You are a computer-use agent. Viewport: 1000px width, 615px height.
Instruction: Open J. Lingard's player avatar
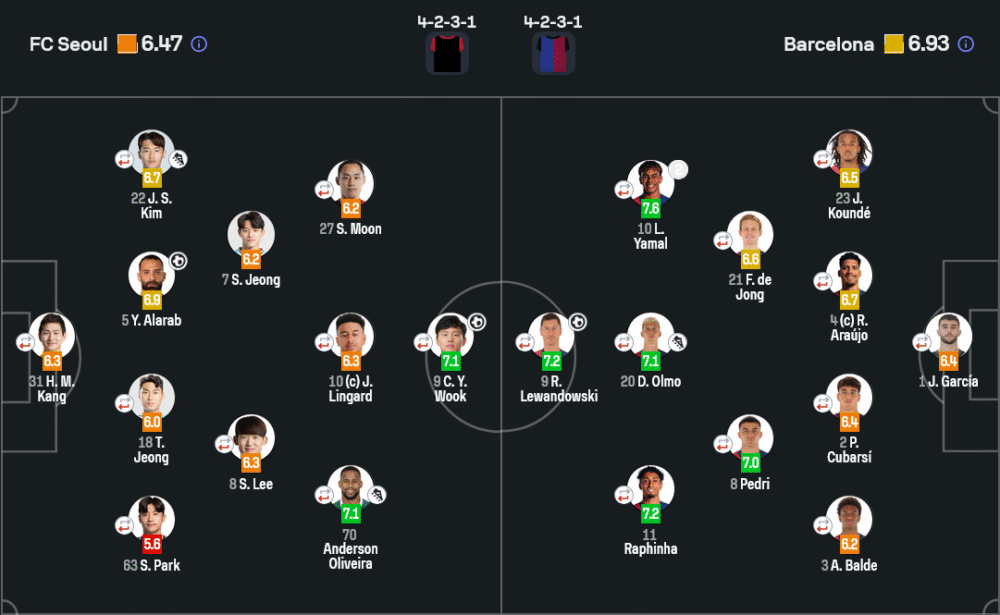click(x=351, y=335)
